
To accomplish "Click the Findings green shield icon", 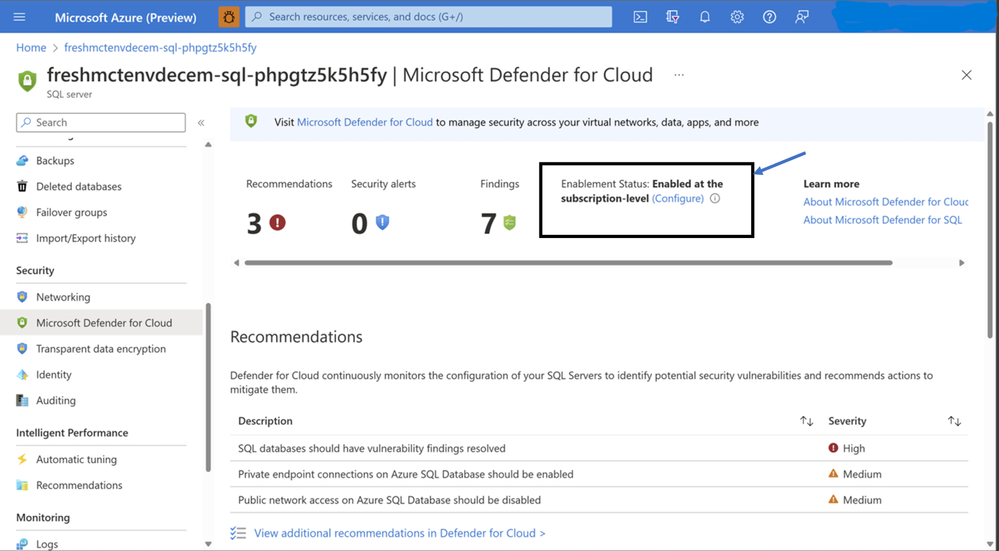I will 510,222.
